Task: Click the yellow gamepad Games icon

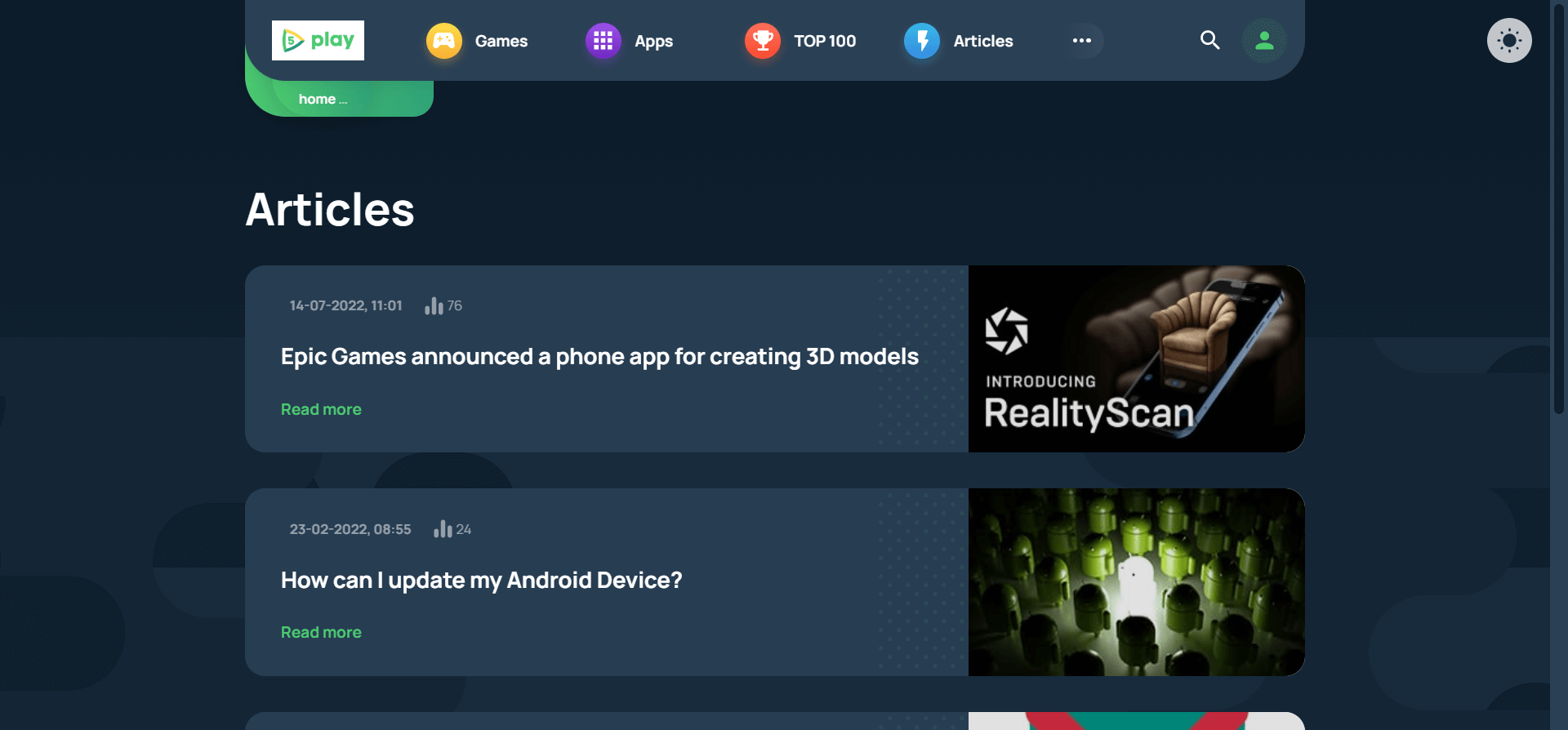Action: [x=443, y=41]
